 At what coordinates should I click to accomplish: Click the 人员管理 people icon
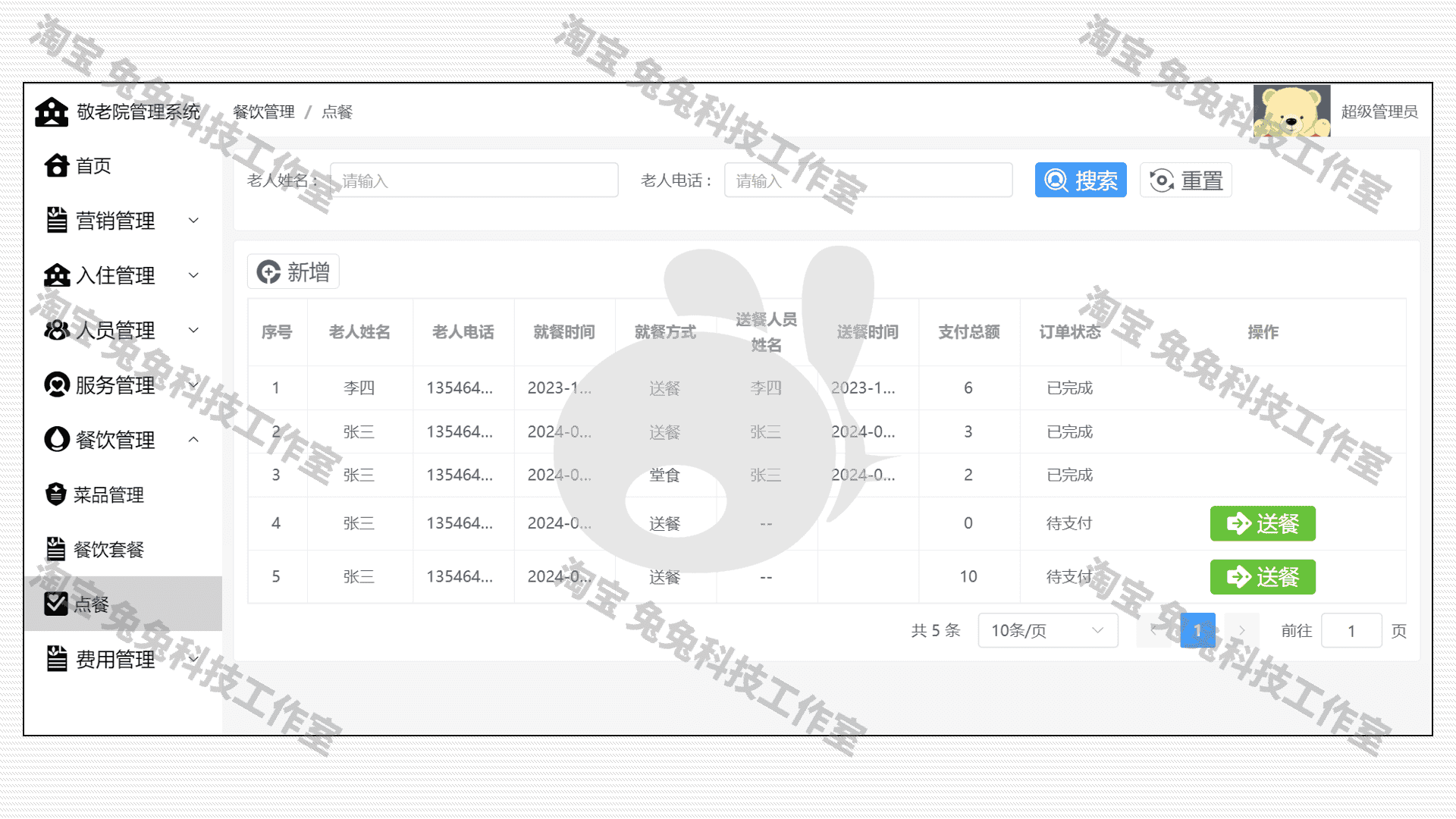coord(57,330)
